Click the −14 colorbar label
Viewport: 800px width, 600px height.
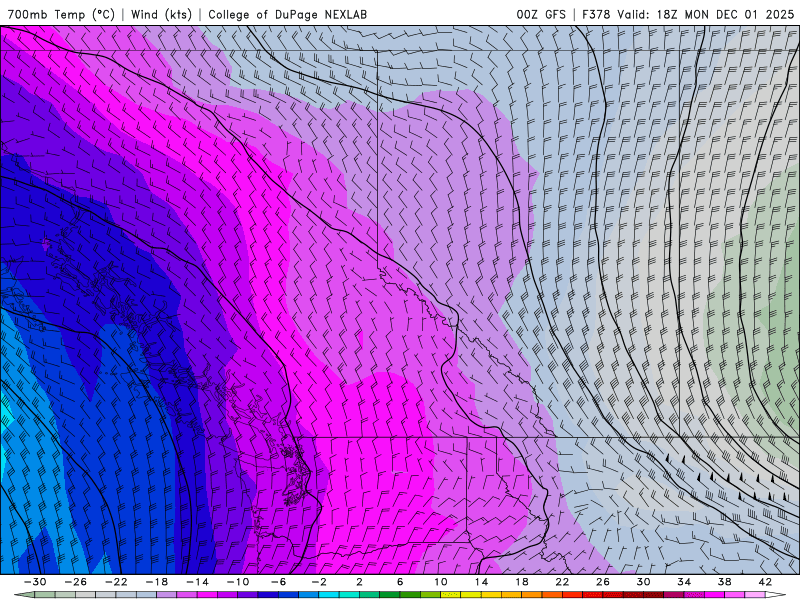pos(197,582)
